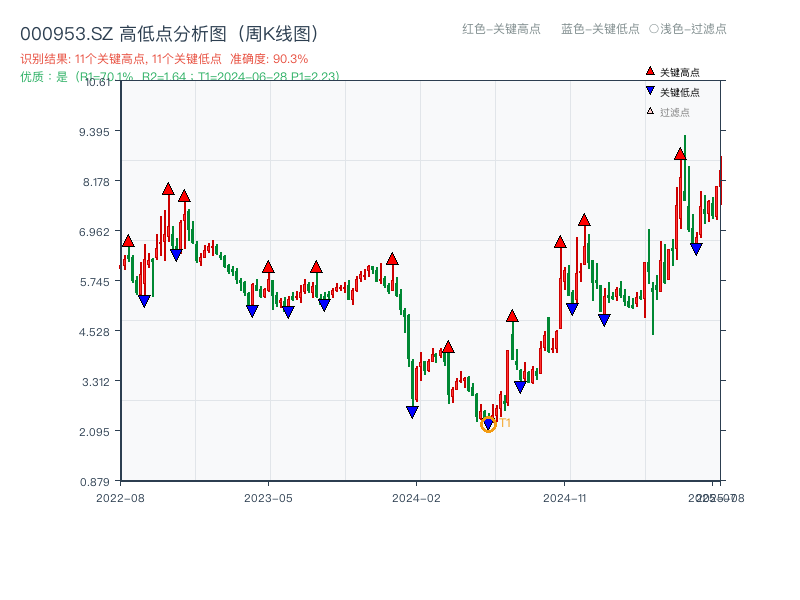Click the orange T1 circle marker
This screenshot has width=800, height=600.
point(488,424)
